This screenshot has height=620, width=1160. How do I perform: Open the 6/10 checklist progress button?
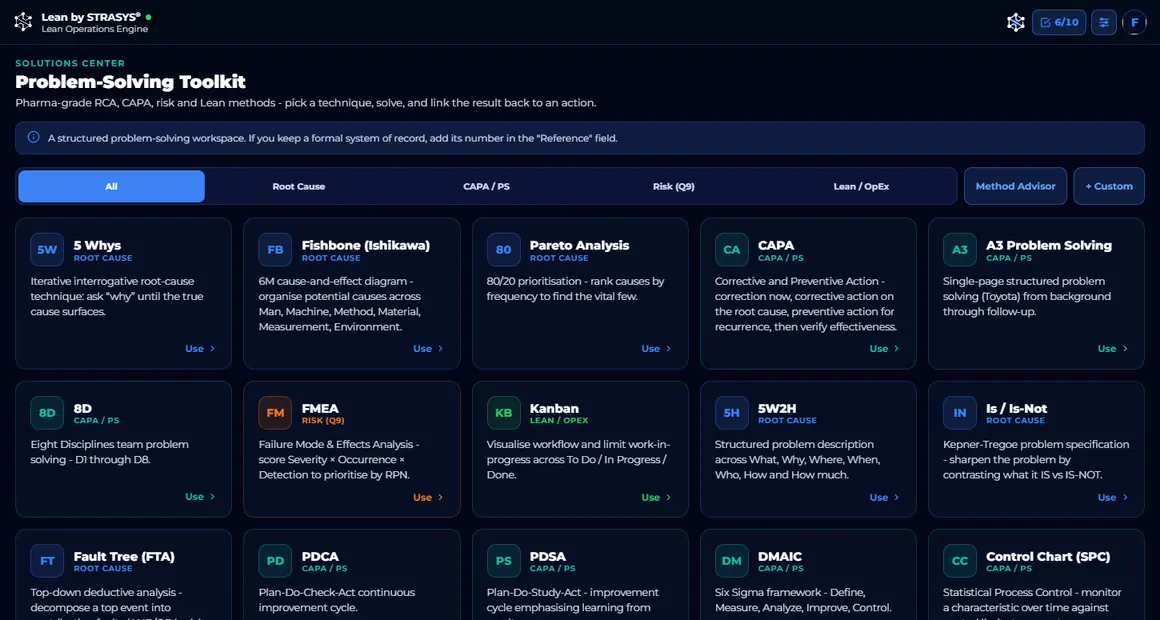pyautogui.click(x=1059, y=22)
